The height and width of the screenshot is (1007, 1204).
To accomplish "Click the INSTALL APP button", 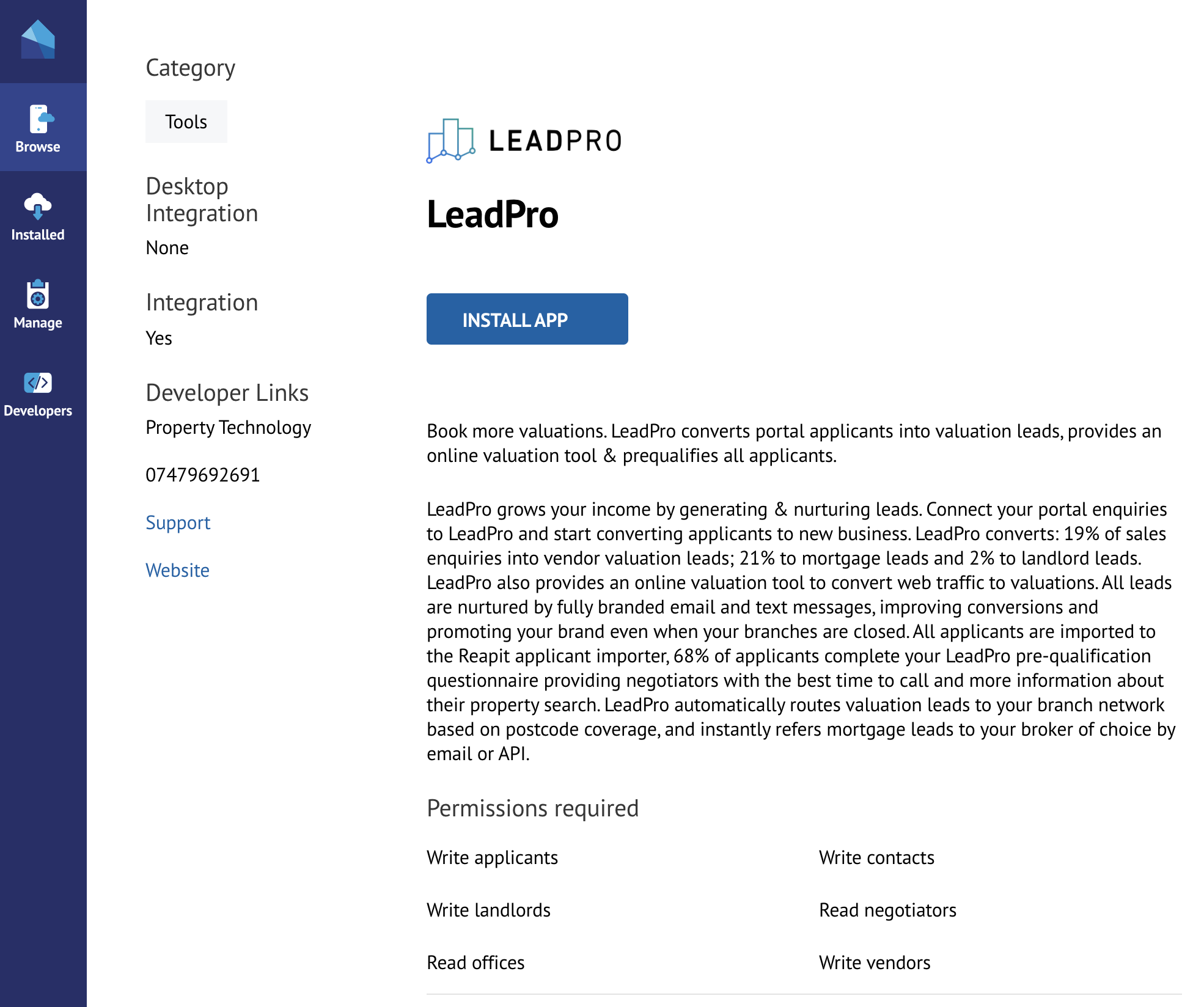I will (x=526, y=318).
